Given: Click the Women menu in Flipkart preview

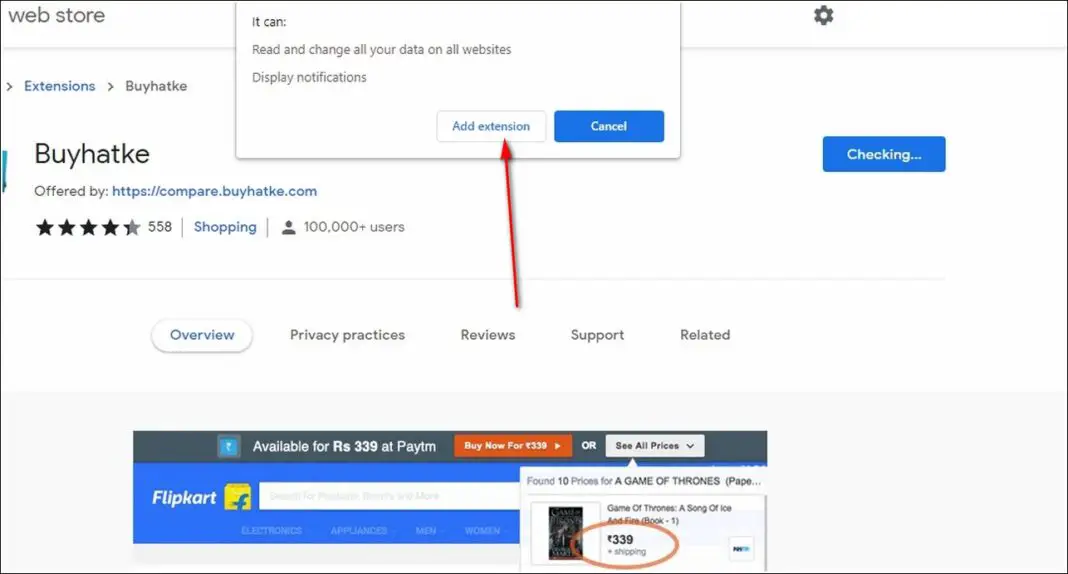Looking at the screenshot, I should [x=482, y=530].
